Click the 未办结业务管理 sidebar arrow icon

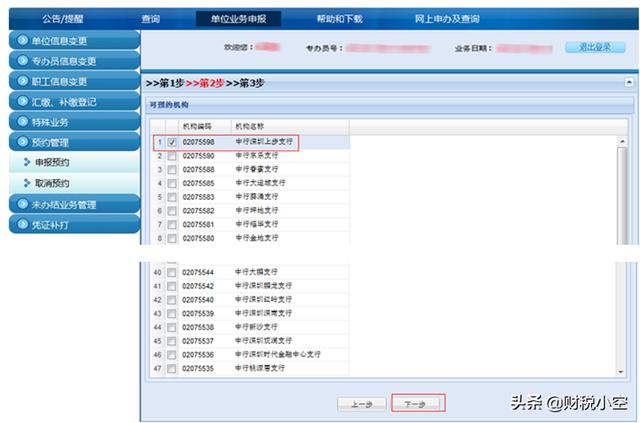pyautogui.click(x=22, y=204)
